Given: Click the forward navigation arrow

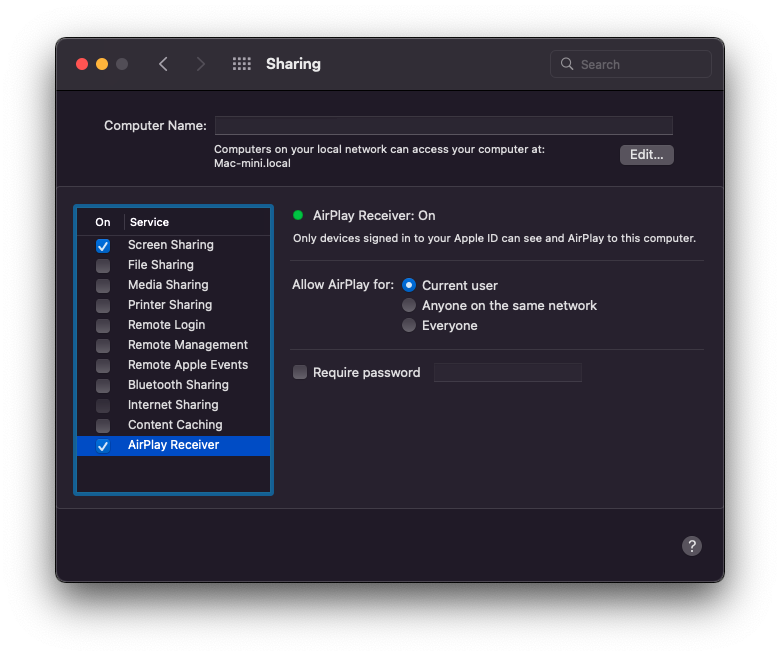Looking at the screenshot, I should [201, 64].
